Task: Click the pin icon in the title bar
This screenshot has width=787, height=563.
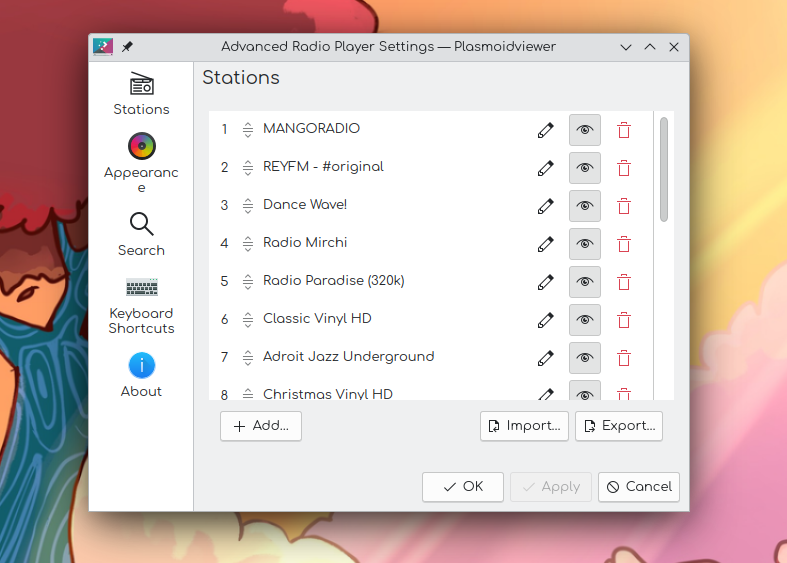Action: point(127,47)
